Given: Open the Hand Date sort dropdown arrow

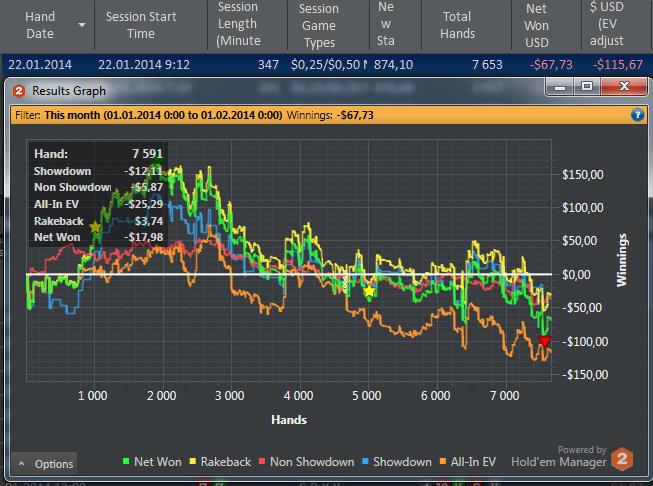Looking at the screenshot, I should [x=82, y=25].
